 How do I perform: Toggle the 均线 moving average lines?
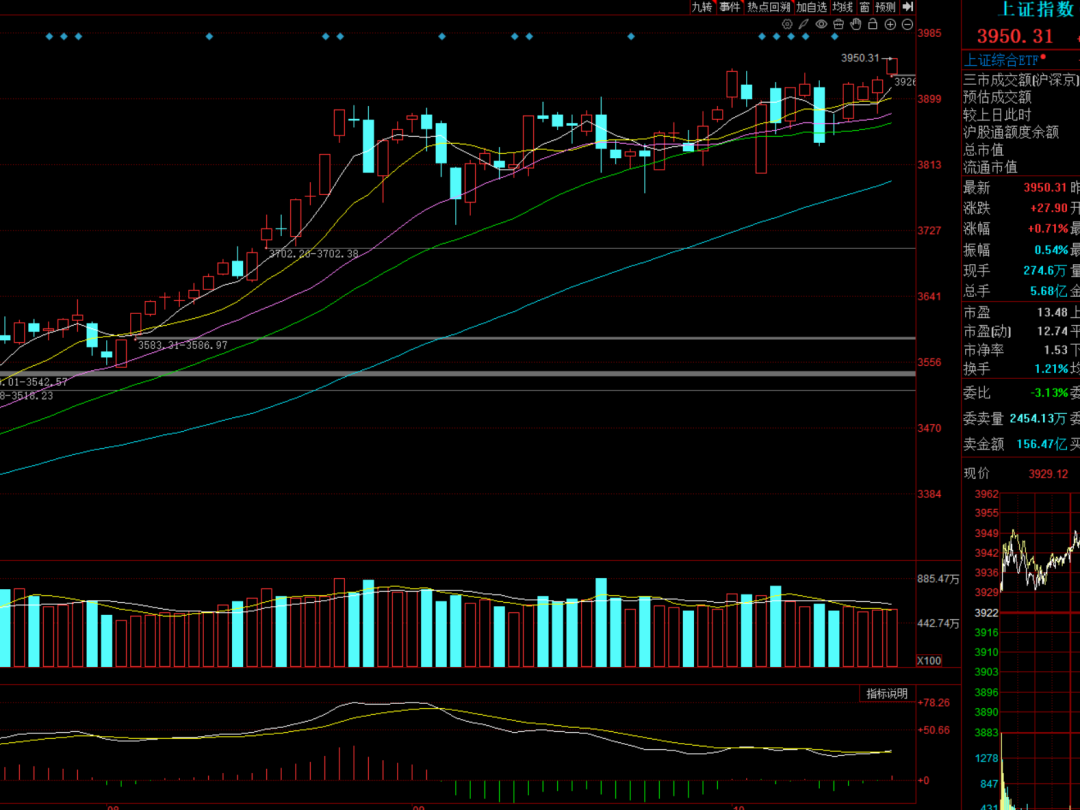843,7
